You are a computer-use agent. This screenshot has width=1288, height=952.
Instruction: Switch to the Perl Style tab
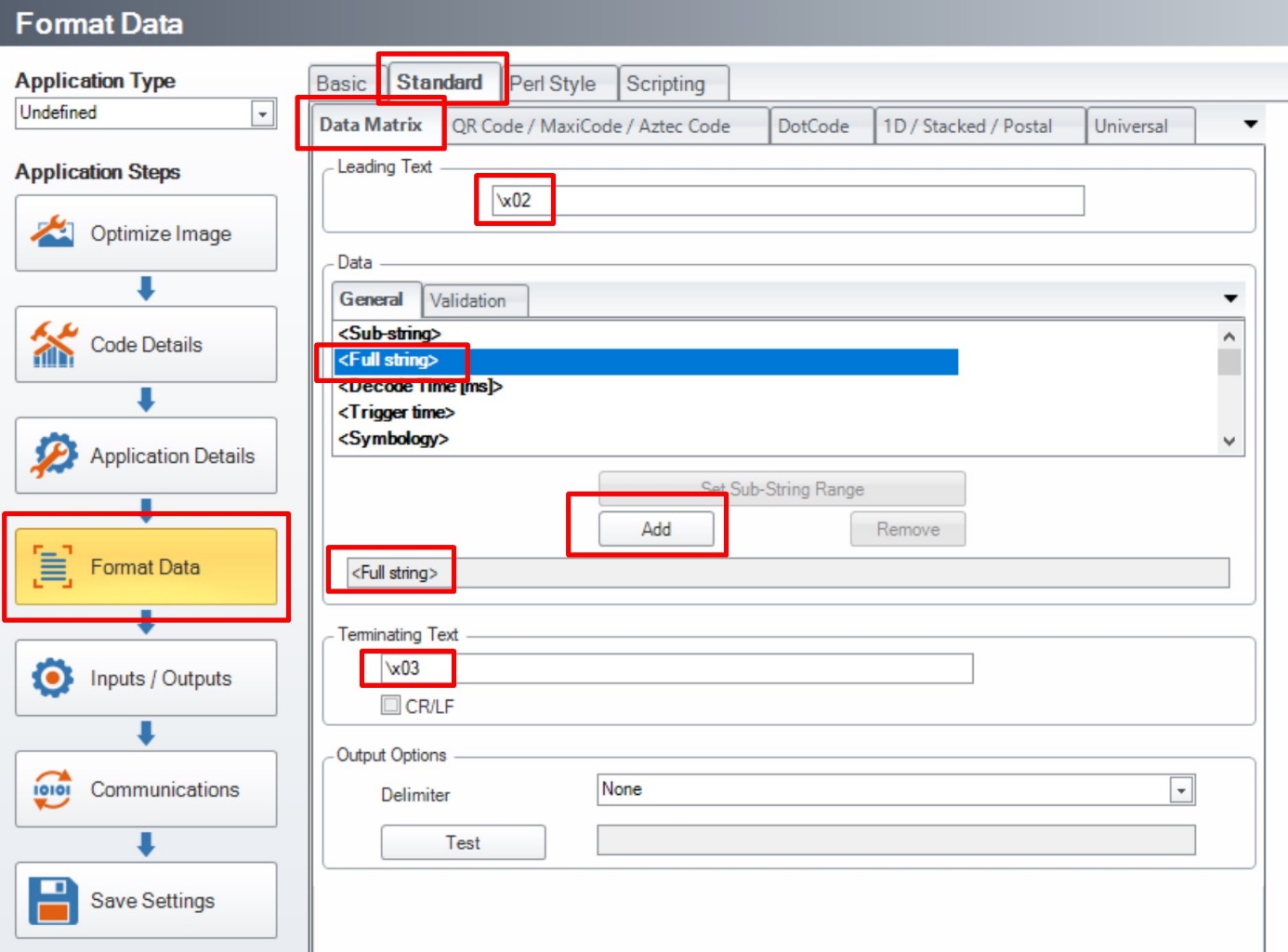pyautogui.click(x=553, y=84)
